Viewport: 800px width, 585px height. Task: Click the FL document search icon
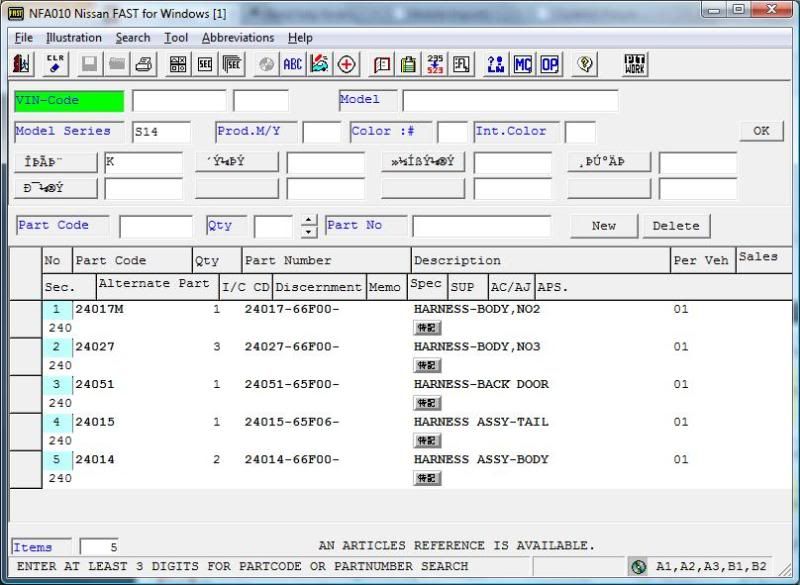pos(461,64)
